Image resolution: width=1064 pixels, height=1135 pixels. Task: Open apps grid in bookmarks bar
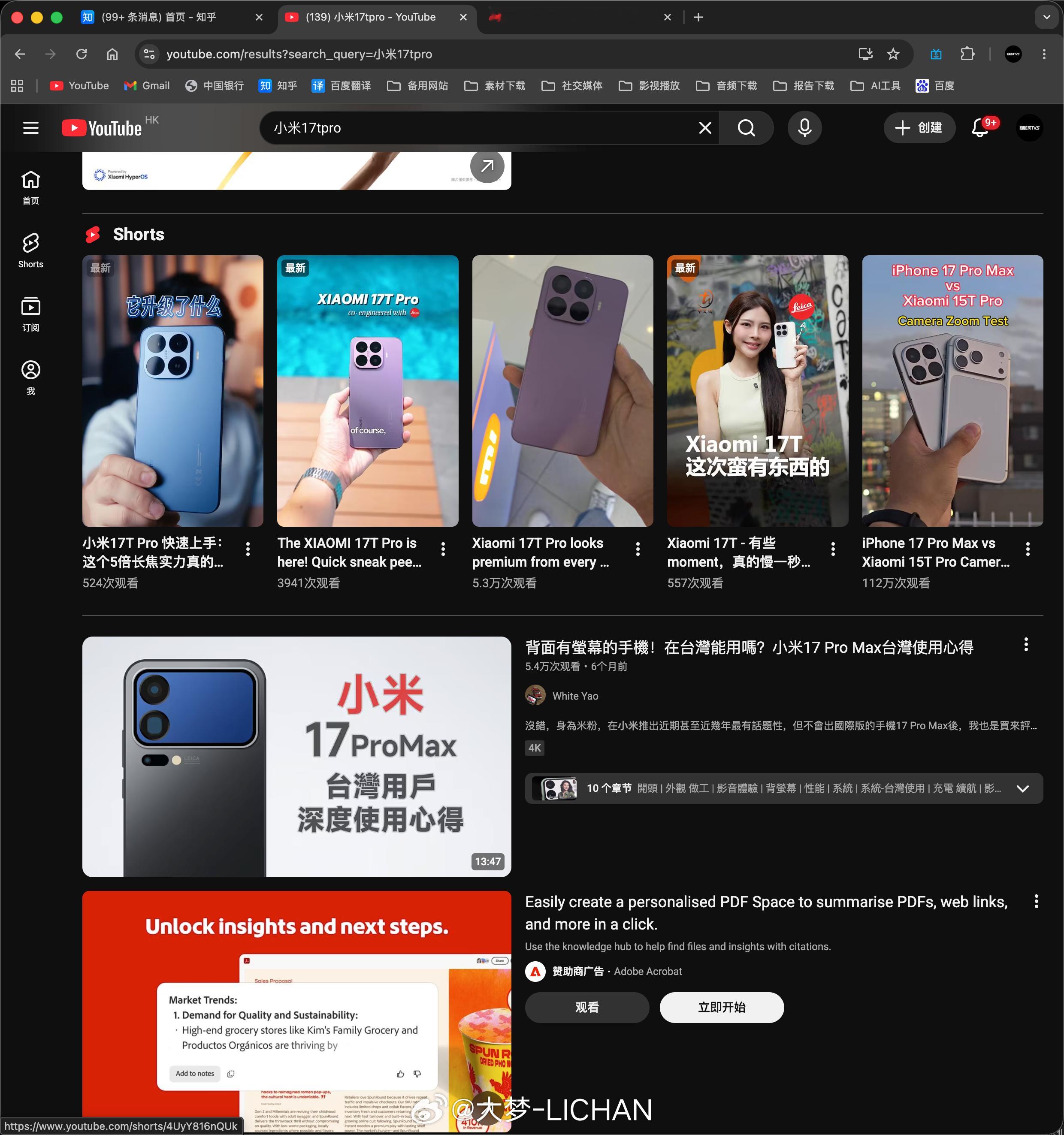(x=17, y=86)
